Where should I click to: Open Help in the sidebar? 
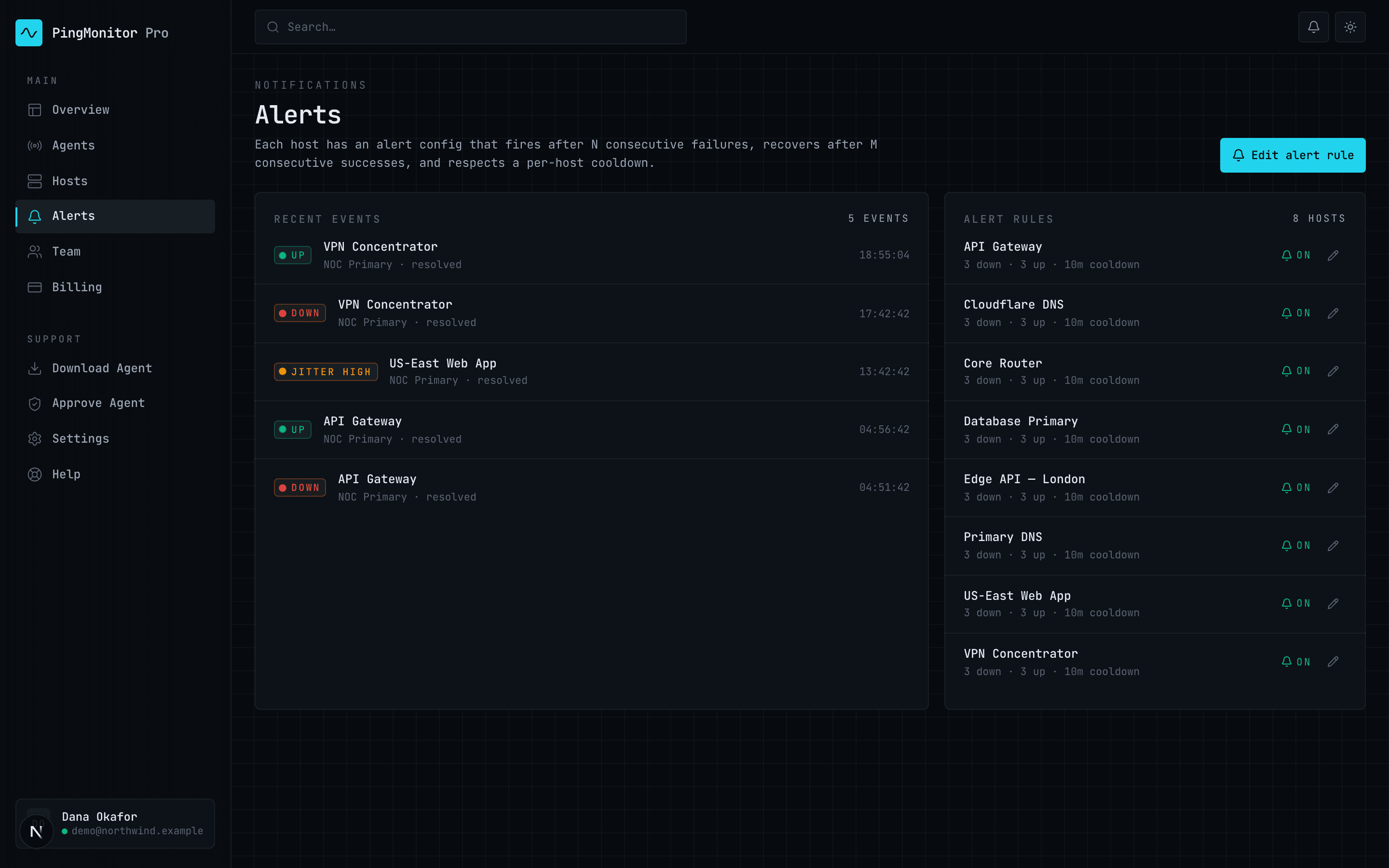[115, 475]
